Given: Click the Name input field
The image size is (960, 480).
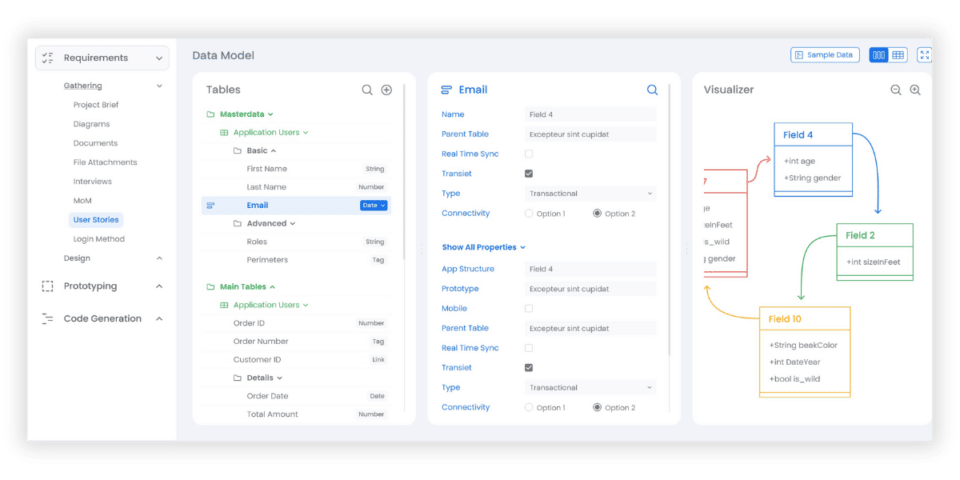Looking at the screenshot, I should click(590, 115).
